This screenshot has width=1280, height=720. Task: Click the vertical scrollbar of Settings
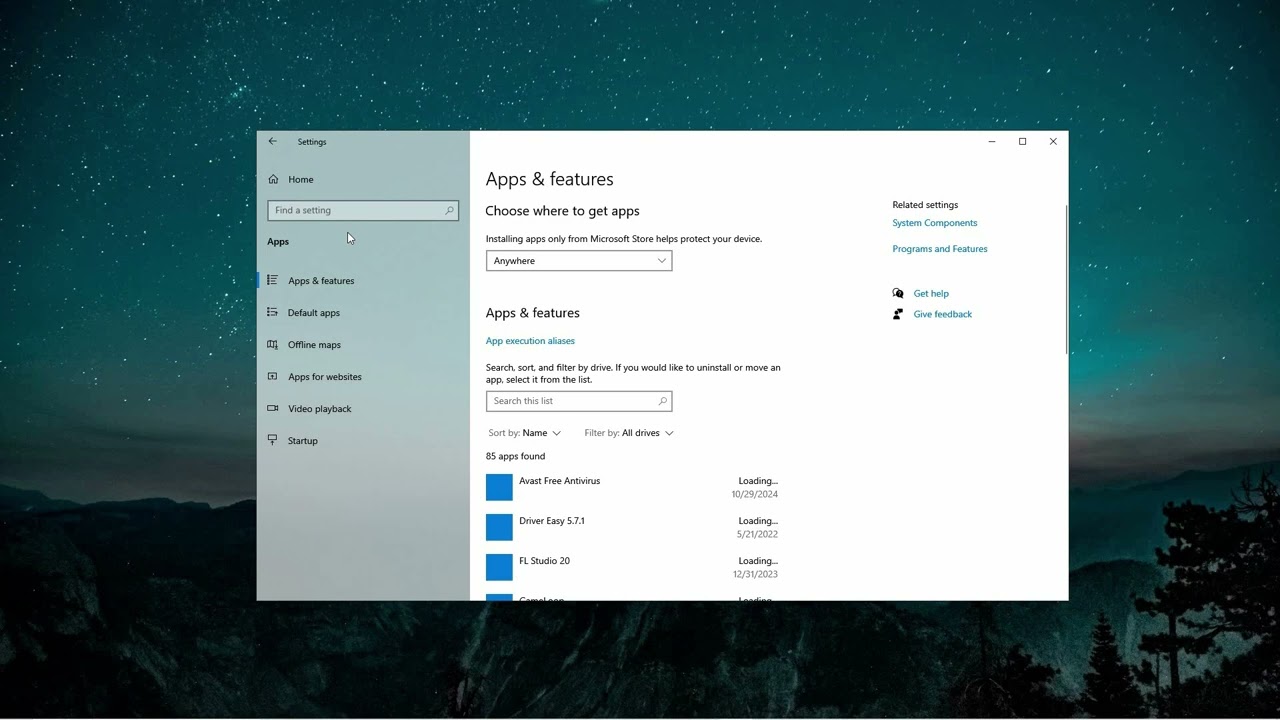(1066, 279)
